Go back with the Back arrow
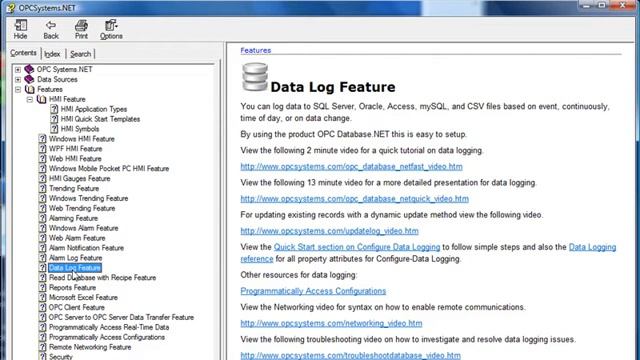This screenshot has height=360, width=640. (51, 29)
